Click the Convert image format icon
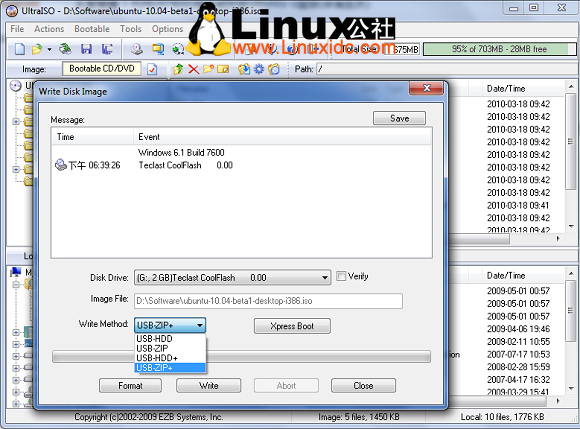 [158, 49]
